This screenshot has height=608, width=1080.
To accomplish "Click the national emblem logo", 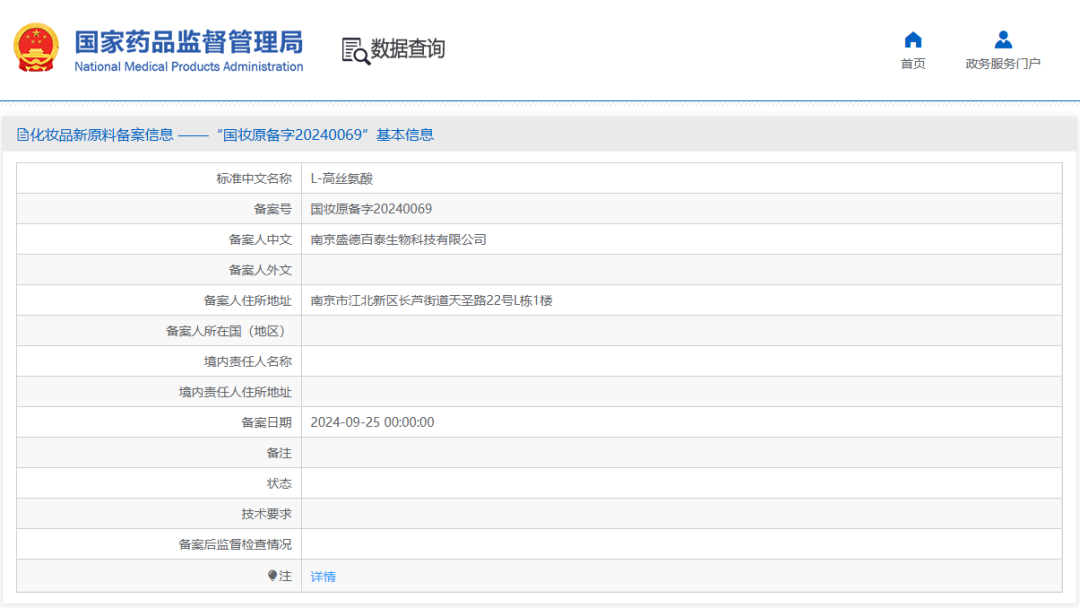I will click(x=36, y=48).
